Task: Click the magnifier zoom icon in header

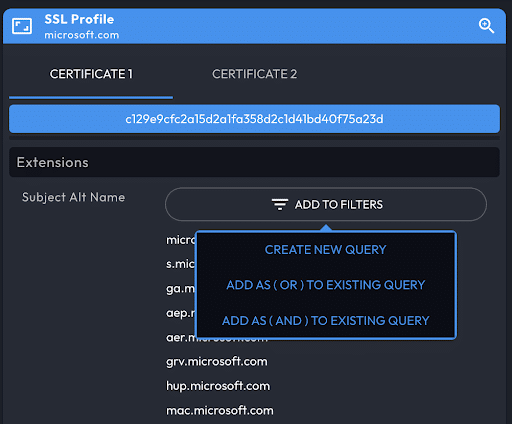Action: [486, 26]
